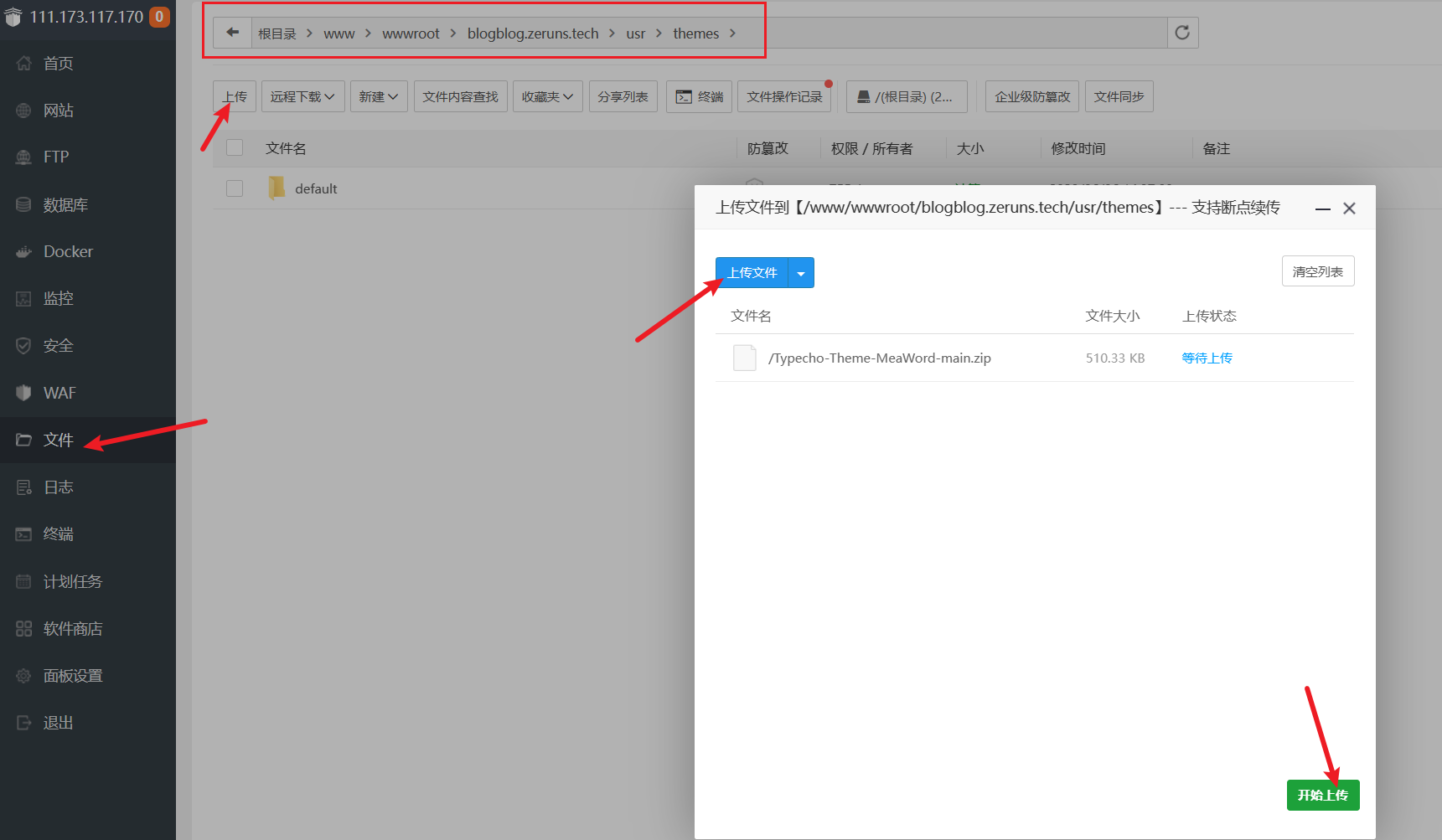Click the back arrow in path bar
This screenshot has width=1442, height=840.
point(232,33)
